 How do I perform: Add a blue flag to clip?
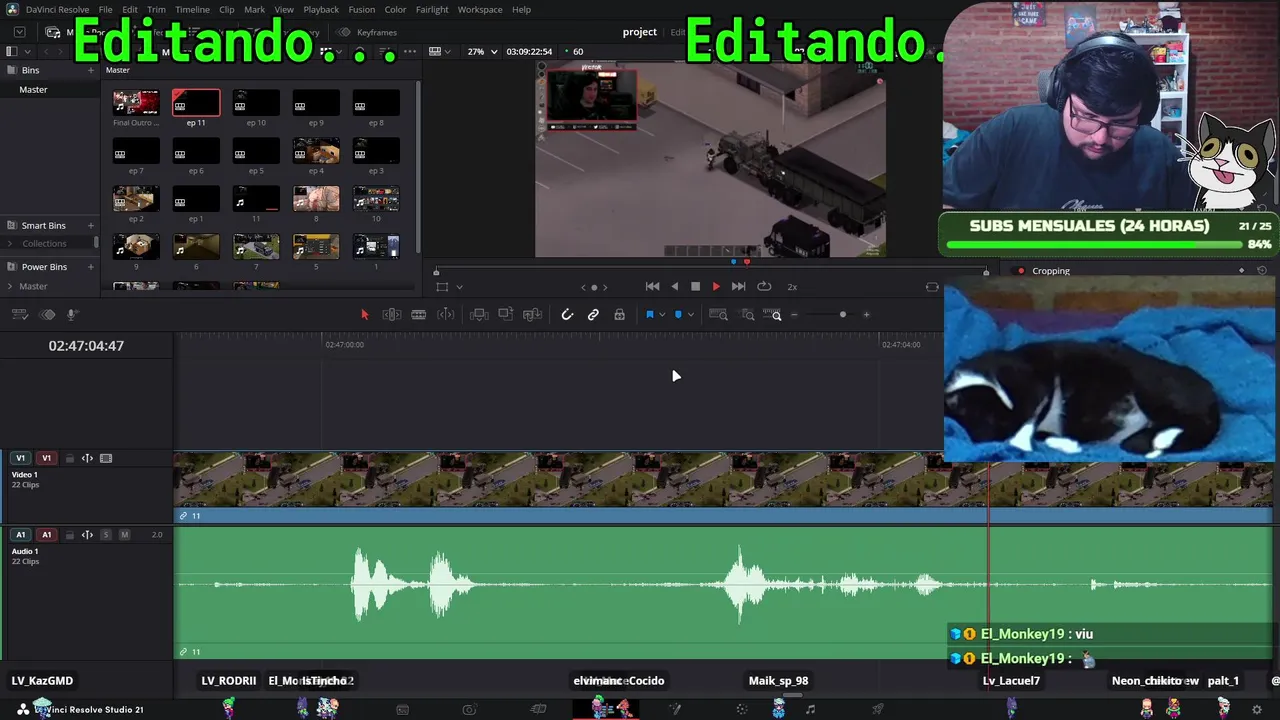pos(650,315)
